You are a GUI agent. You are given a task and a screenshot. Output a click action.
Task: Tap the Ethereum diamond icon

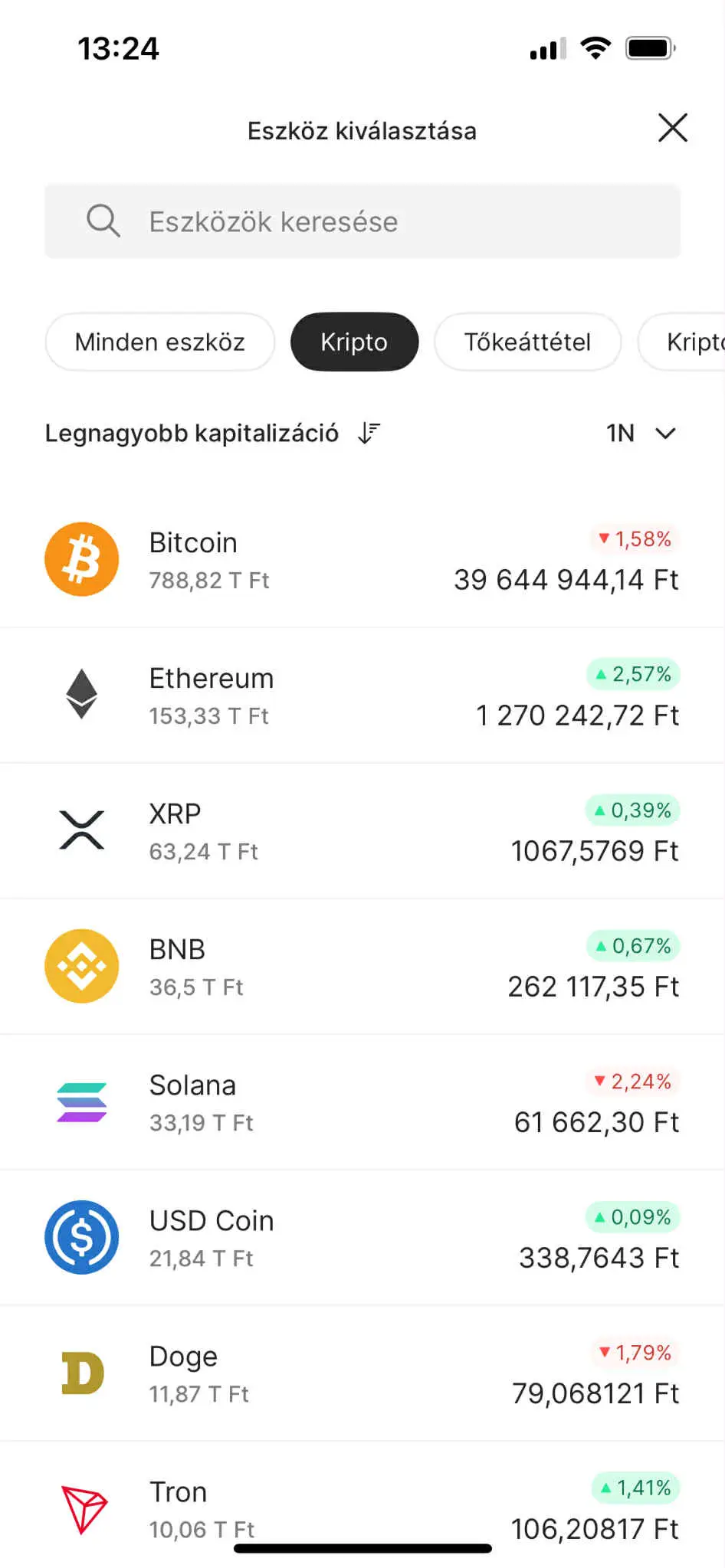click(x=82, y=694)
